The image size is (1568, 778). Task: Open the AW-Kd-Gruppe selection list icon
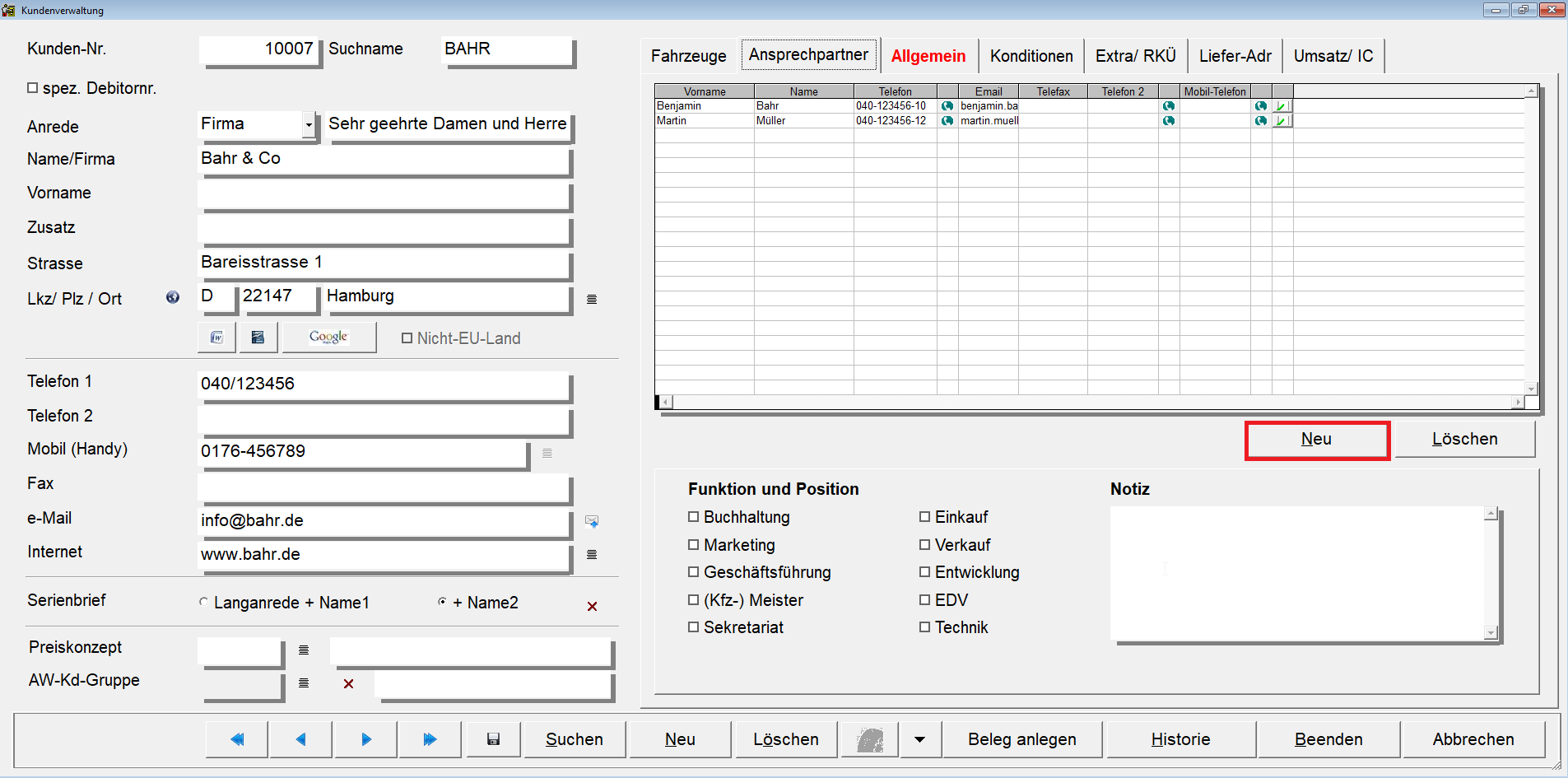tap(303, 683)
